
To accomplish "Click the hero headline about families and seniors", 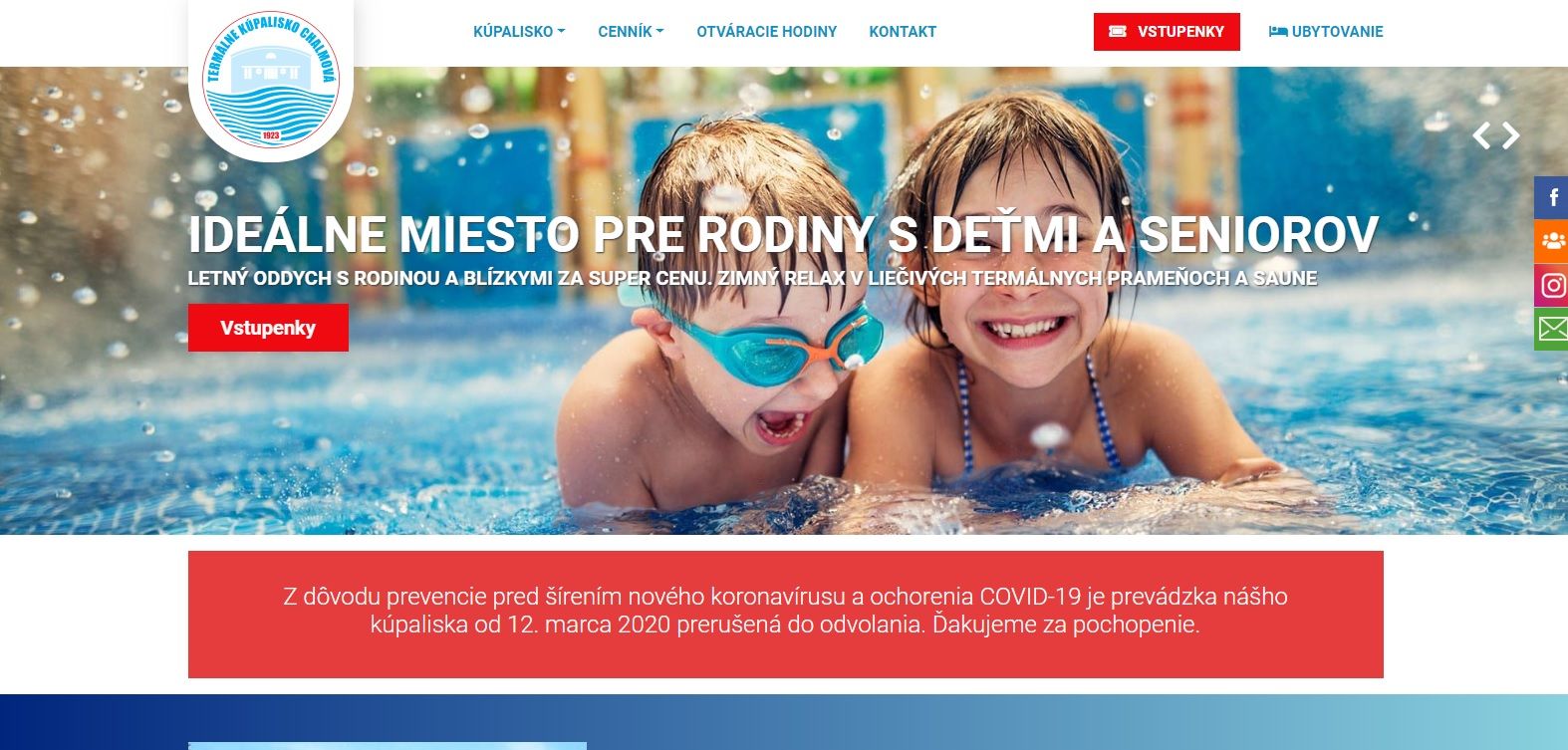I will click(x=783, y=235).
